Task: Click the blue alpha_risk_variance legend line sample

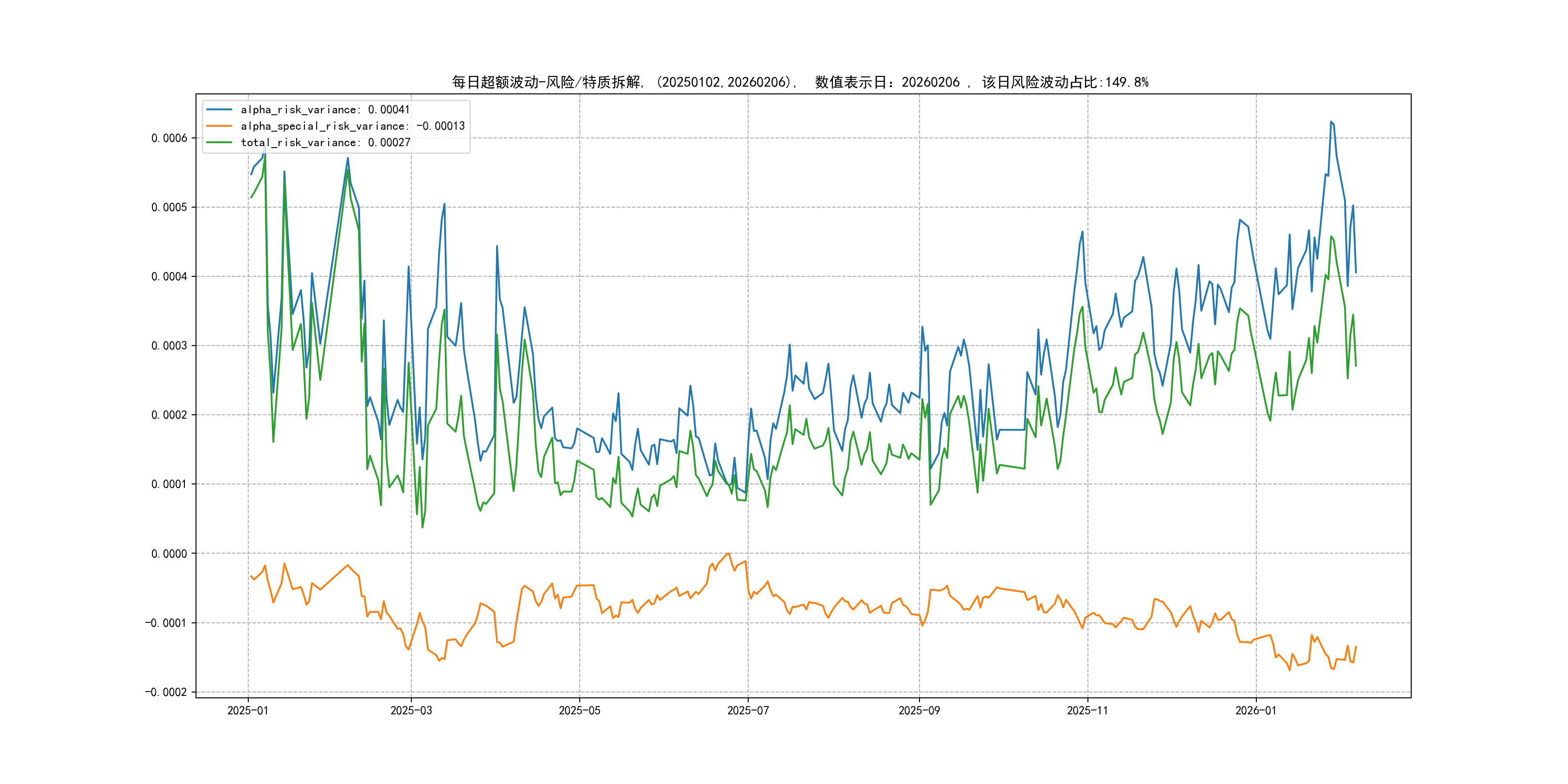Action: pos(219,109)
